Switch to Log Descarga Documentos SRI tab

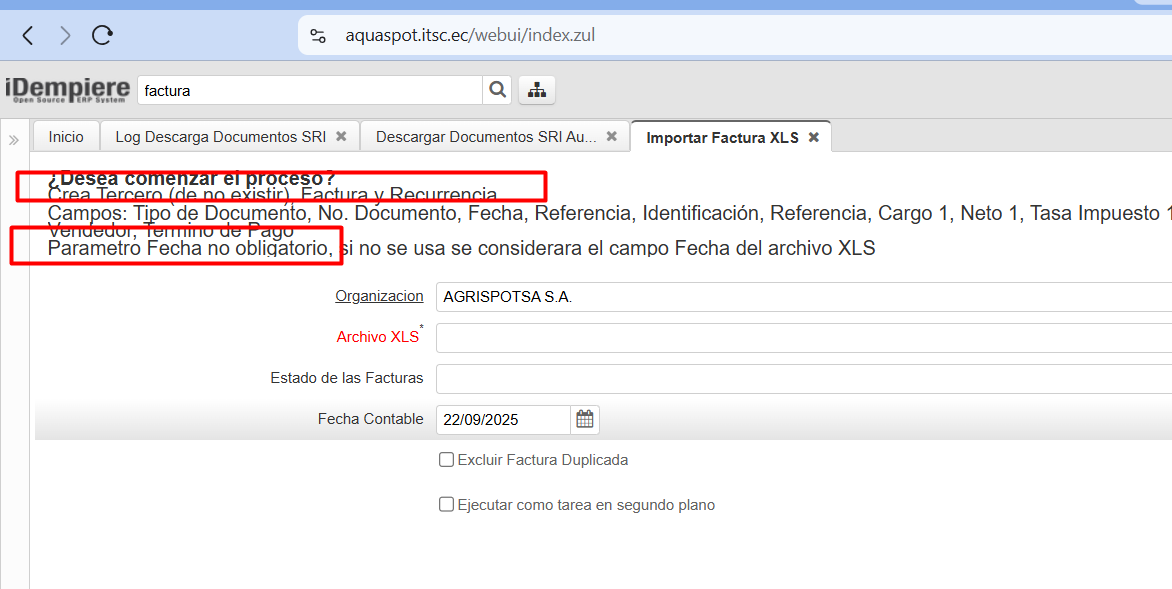(x=220, y=137)
